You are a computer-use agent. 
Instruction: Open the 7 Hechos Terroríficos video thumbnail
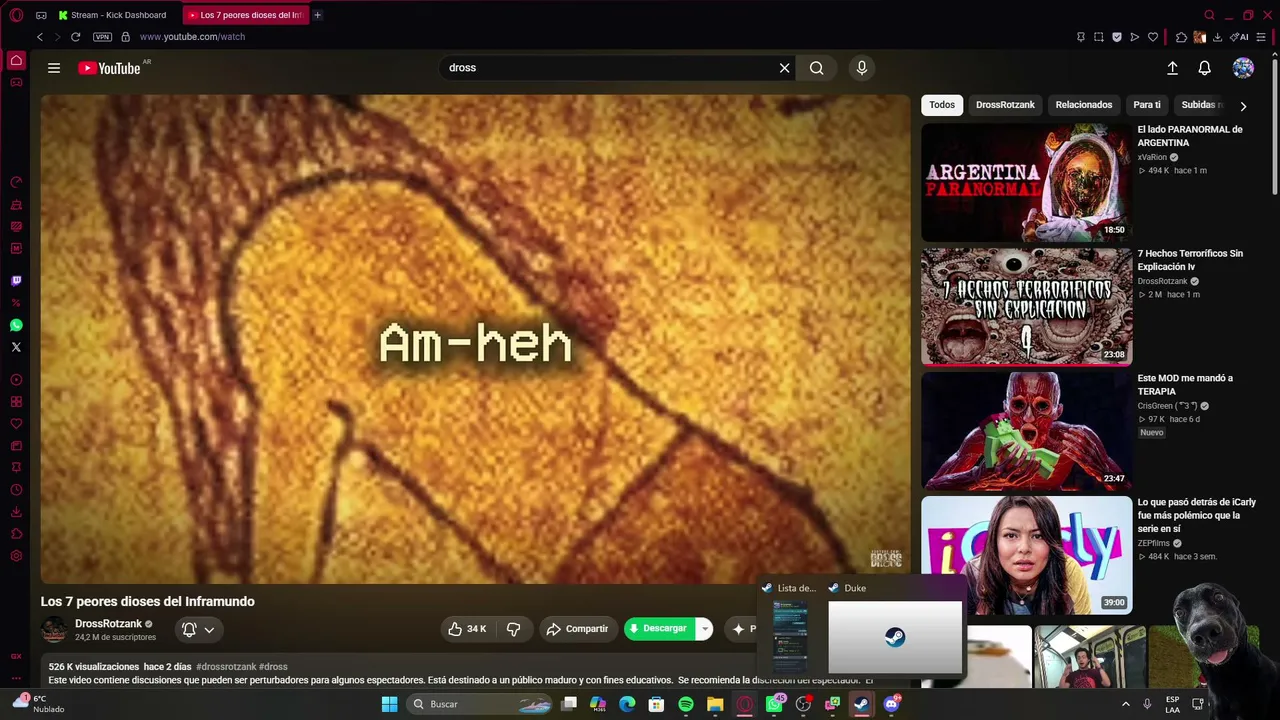coord(1026,306)
